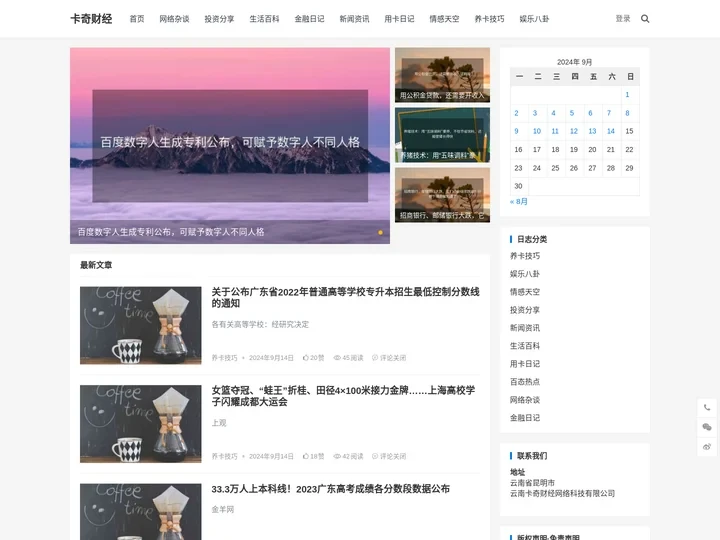Open 新闻资讯 navigation item
720x540 pixels.
click(354, 19)
